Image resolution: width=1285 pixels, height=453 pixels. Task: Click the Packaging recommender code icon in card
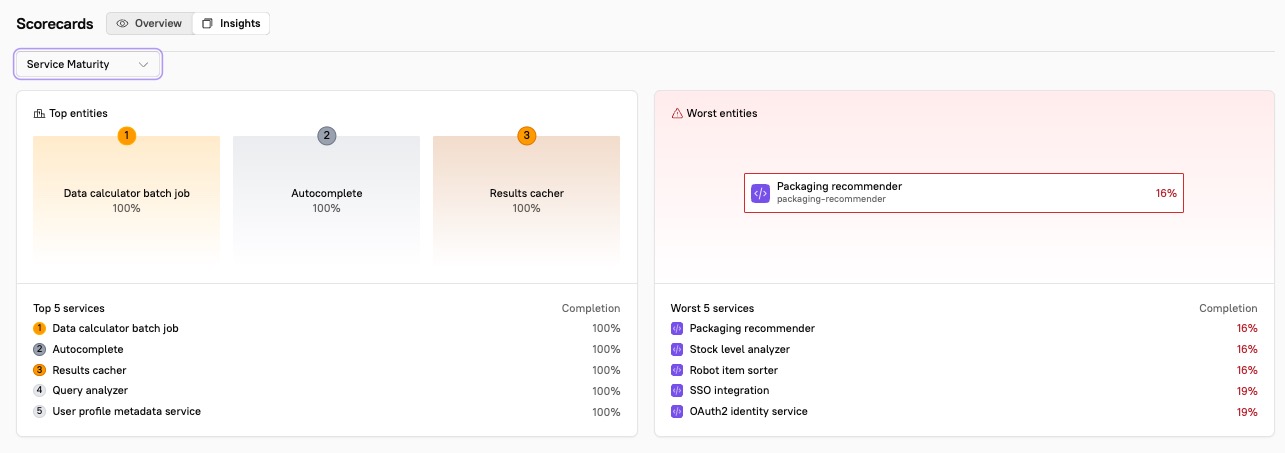pyautogui.click(x=760, y=193)
